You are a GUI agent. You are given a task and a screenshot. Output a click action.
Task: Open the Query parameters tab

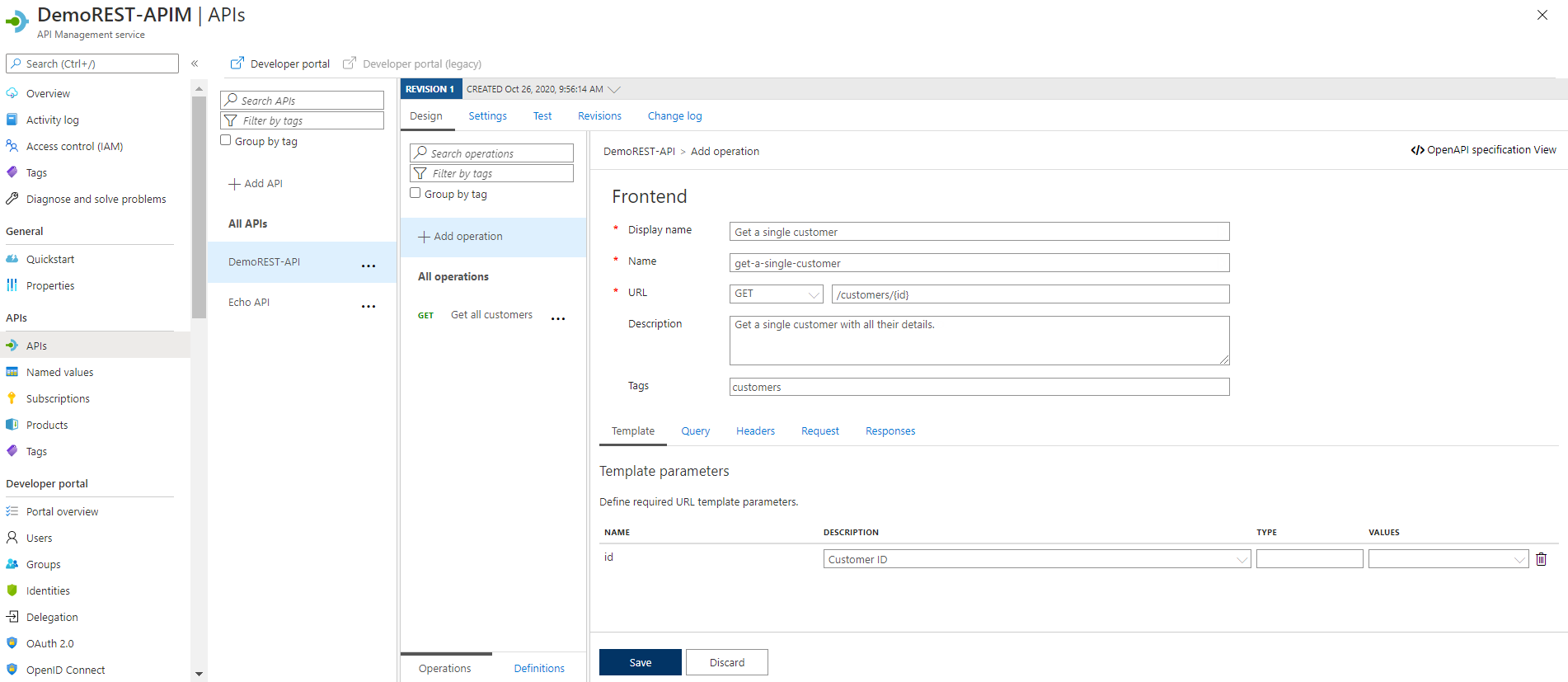(x=695, y=431)
